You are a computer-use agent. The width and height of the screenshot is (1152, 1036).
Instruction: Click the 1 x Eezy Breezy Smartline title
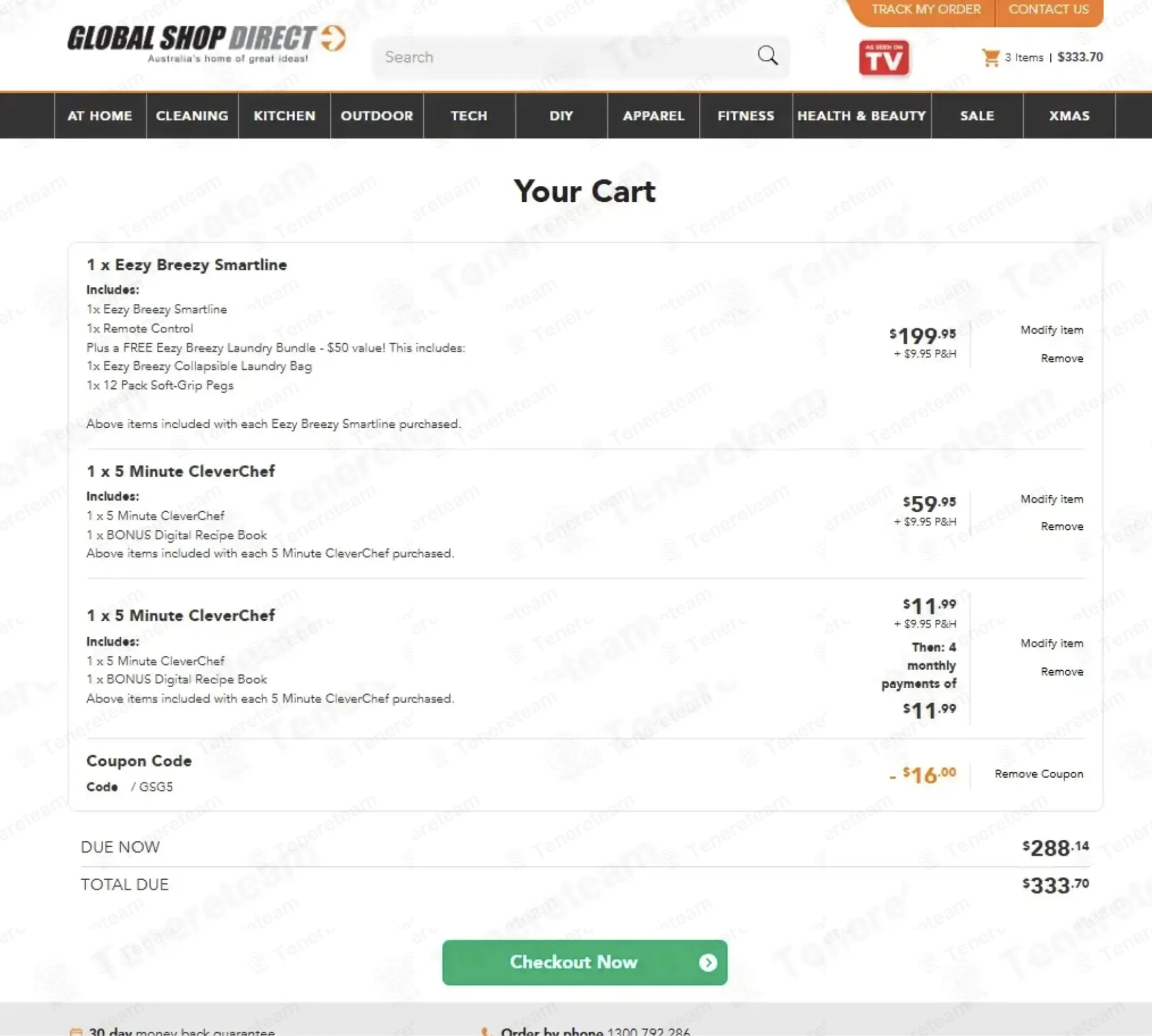pos(187,265)
